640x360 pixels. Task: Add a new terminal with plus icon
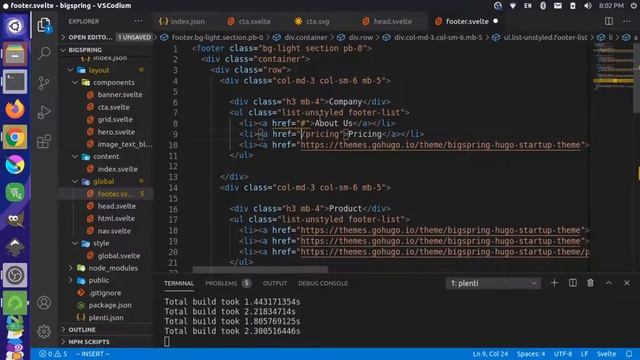pos(554,283)
